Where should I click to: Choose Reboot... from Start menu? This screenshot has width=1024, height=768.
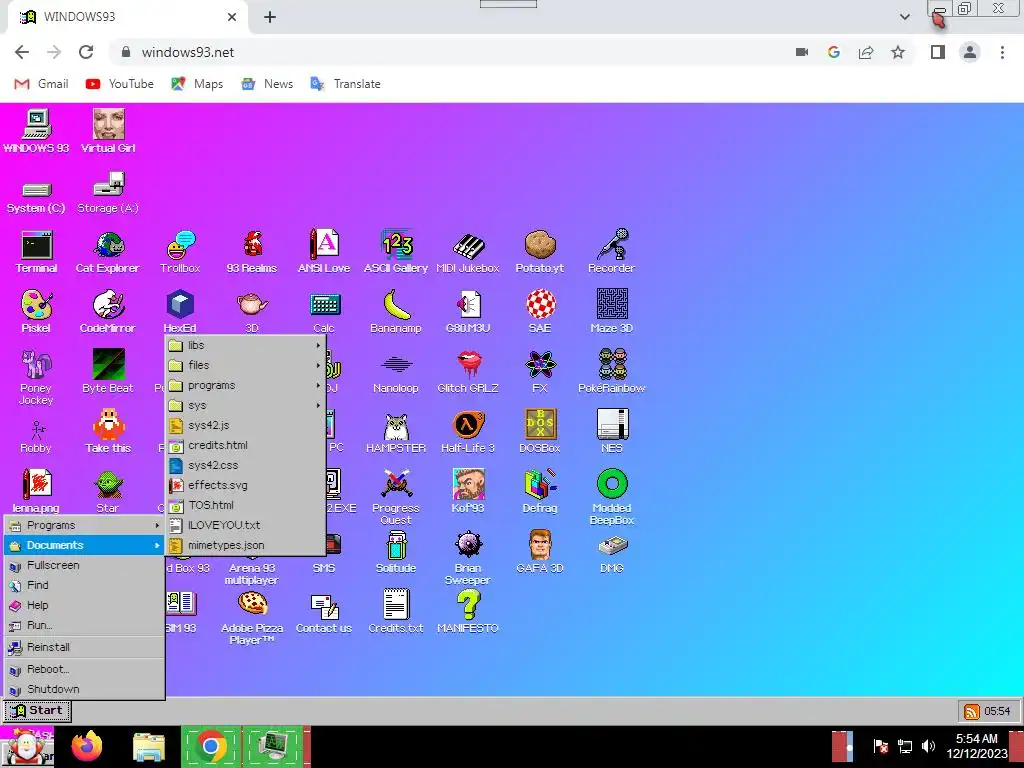click(84, 669)
